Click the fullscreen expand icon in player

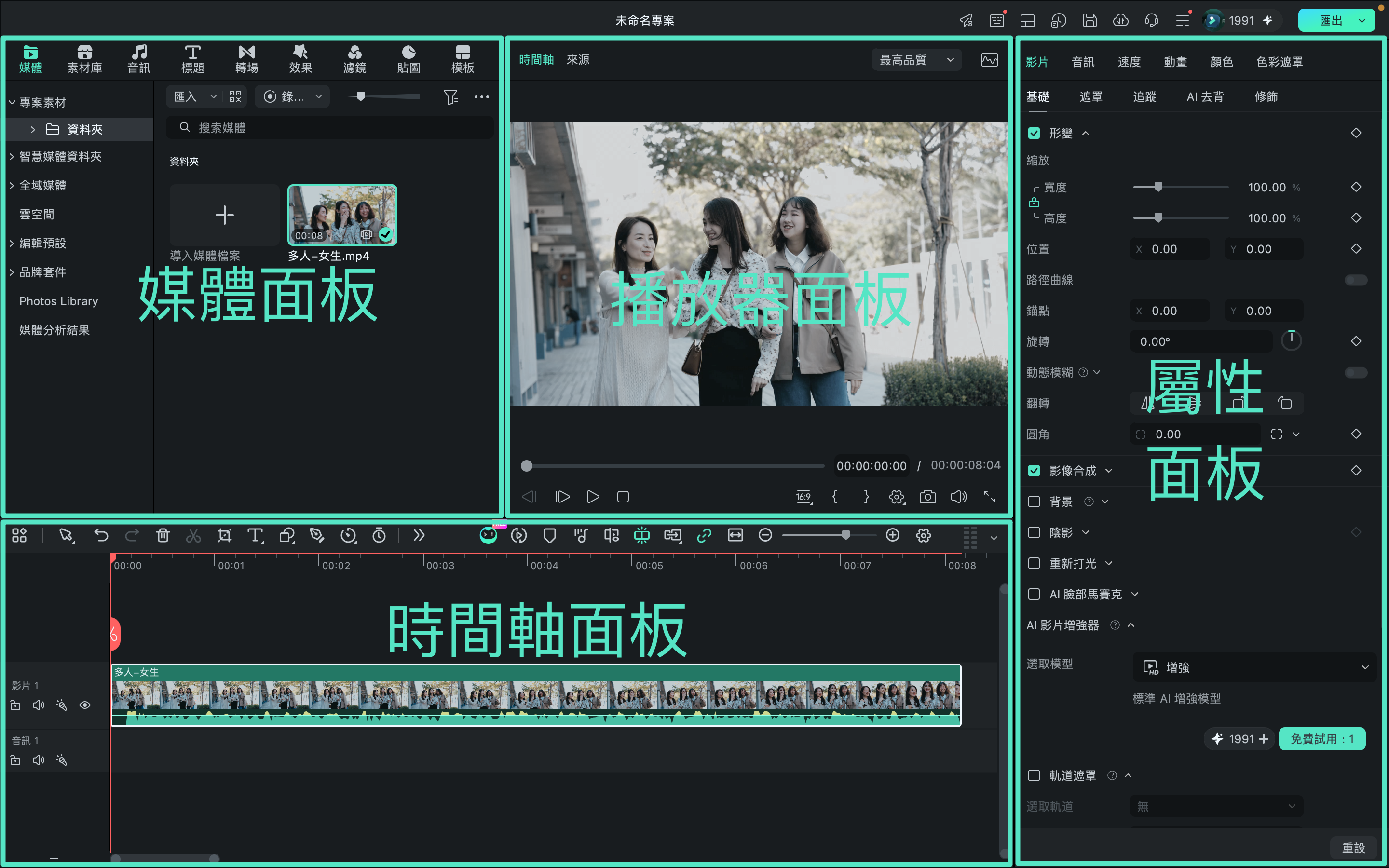[989, 497]
